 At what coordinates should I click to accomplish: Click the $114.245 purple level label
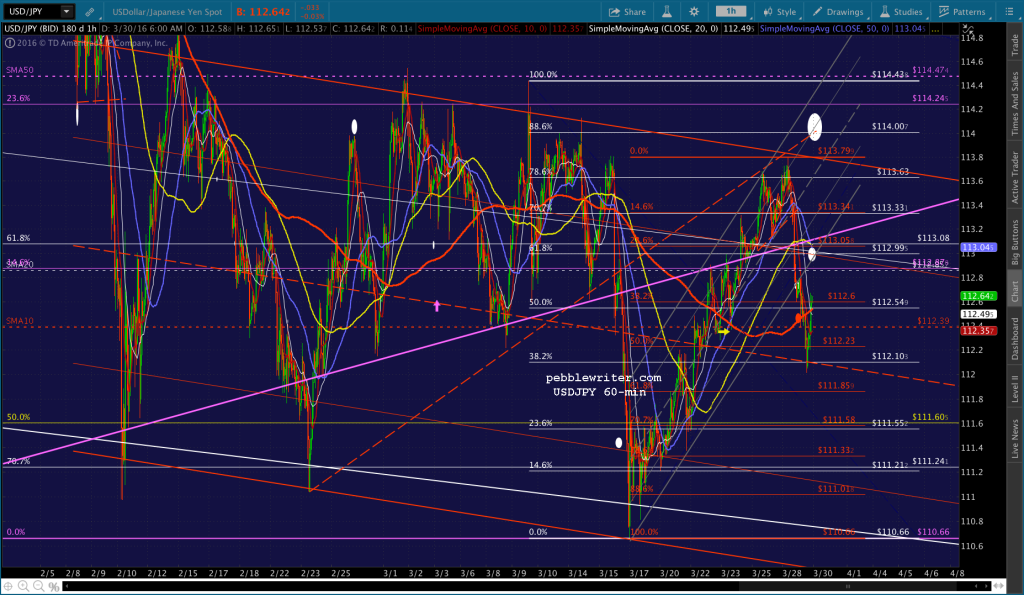[x=931, y=99]
